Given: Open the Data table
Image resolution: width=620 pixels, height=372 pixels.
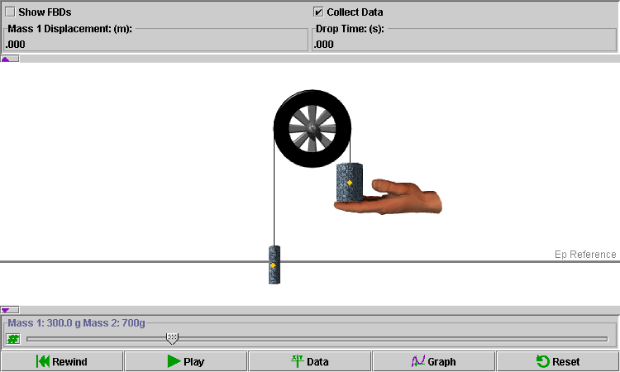Looking at the screenshot, I should 310,361.
